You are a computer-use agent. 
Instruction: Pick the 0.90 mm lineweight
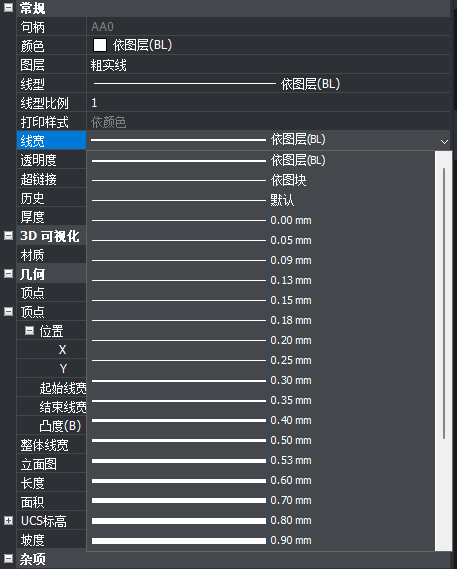(x=260, y=540)
